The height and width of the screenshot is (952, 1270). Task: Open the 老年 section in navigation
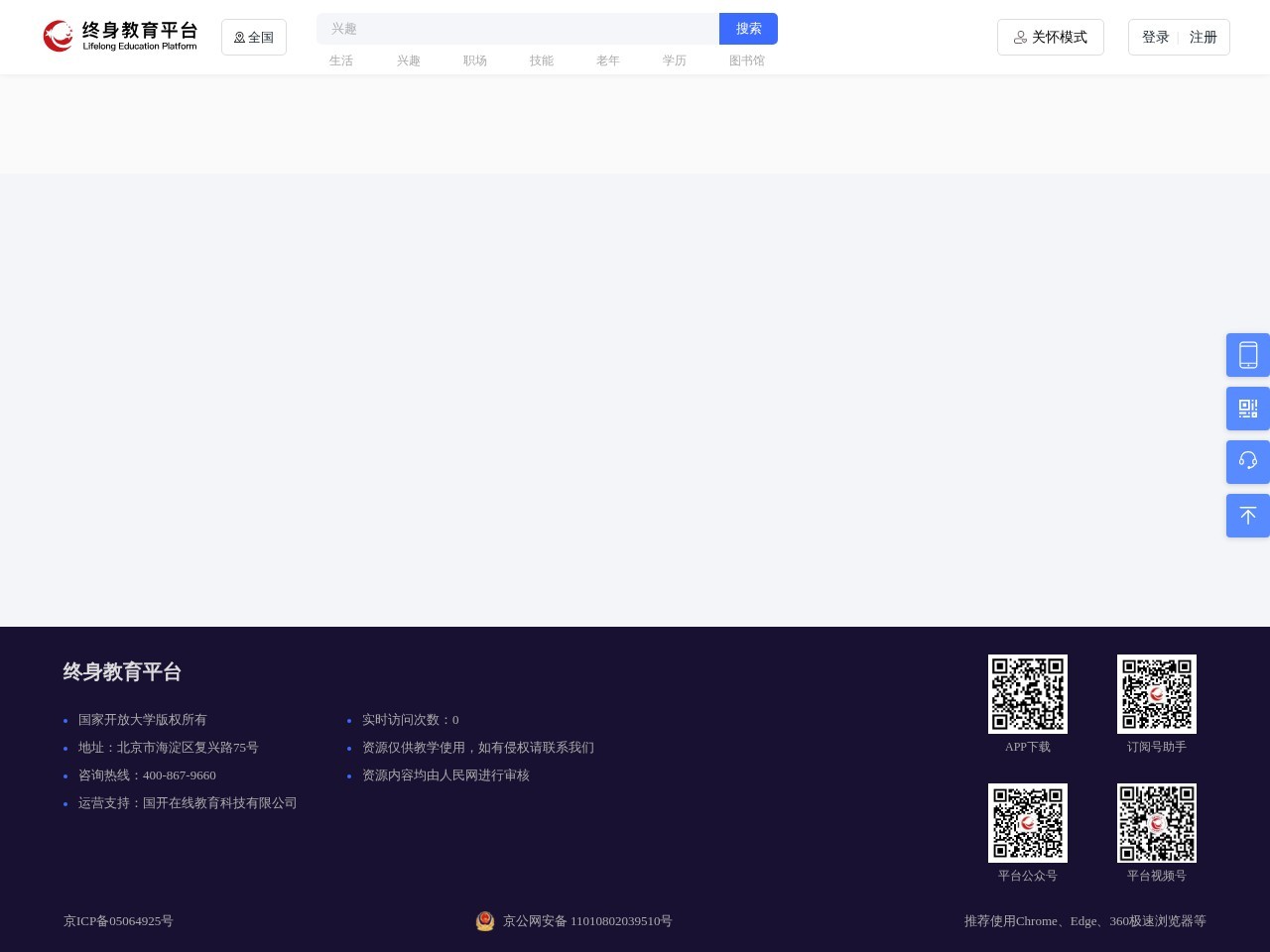tap(608, 60)
